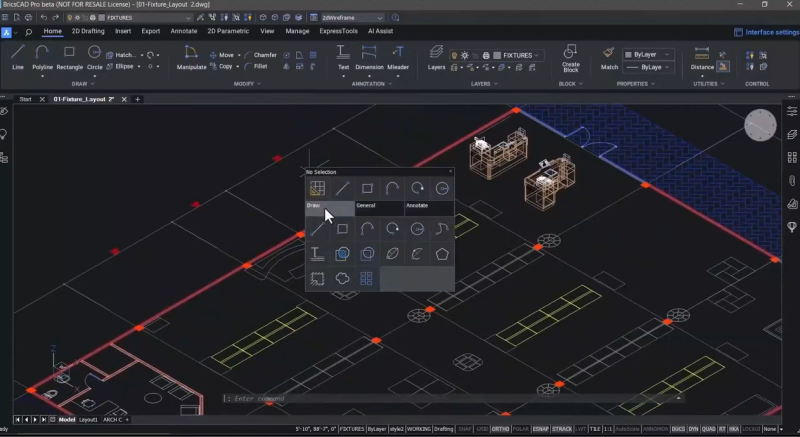This screenshot has height=437, width=800.
Task: Switch to the Annotate ribbon tab
Action: [x=184, y=31]
